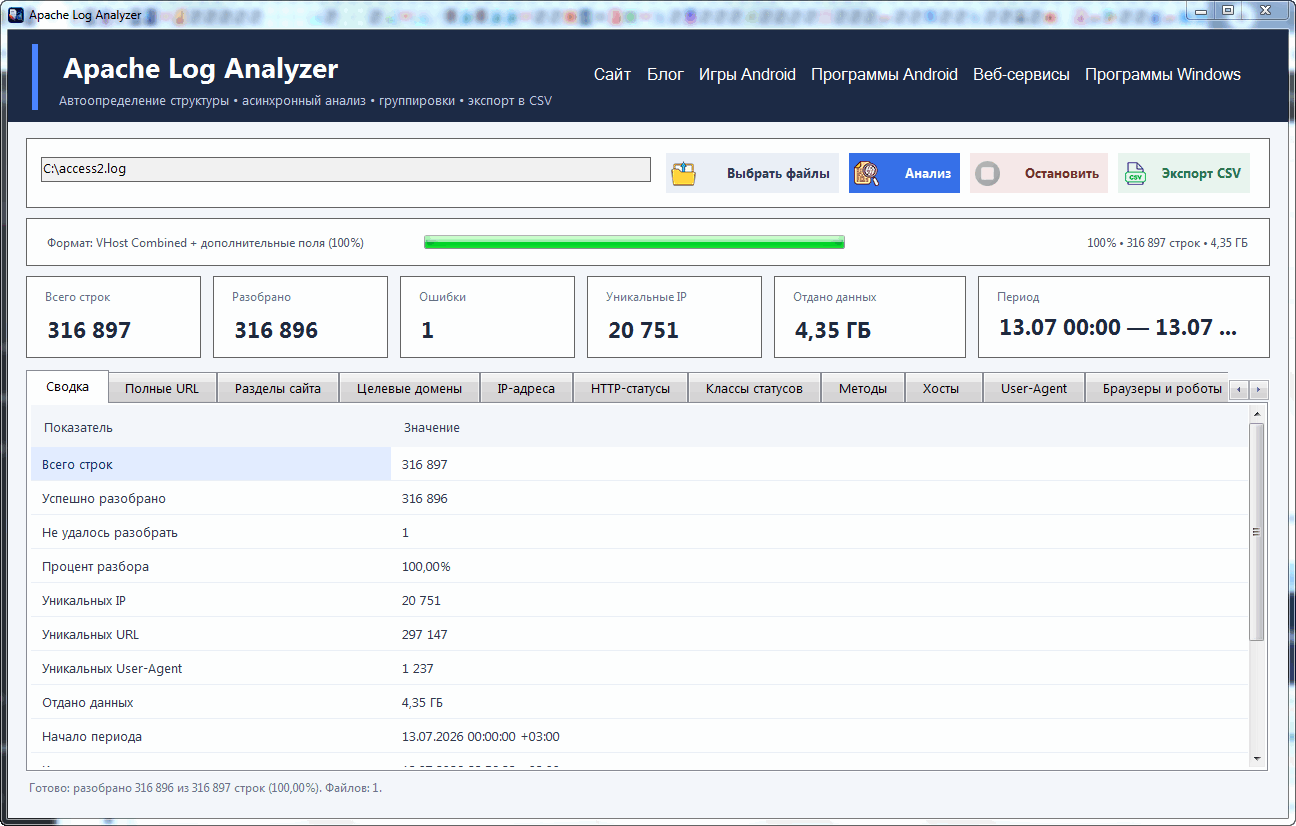Open the Веб-сервисы header link
The image size is (1296, 826).
coord(1021,74)
